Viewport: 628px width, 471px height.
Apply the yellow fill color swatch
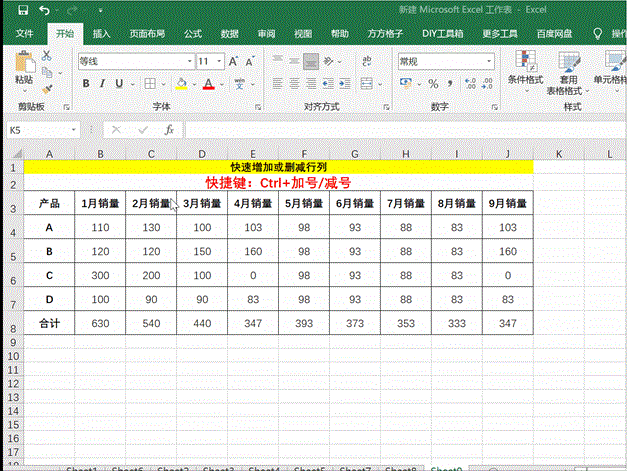181,84
